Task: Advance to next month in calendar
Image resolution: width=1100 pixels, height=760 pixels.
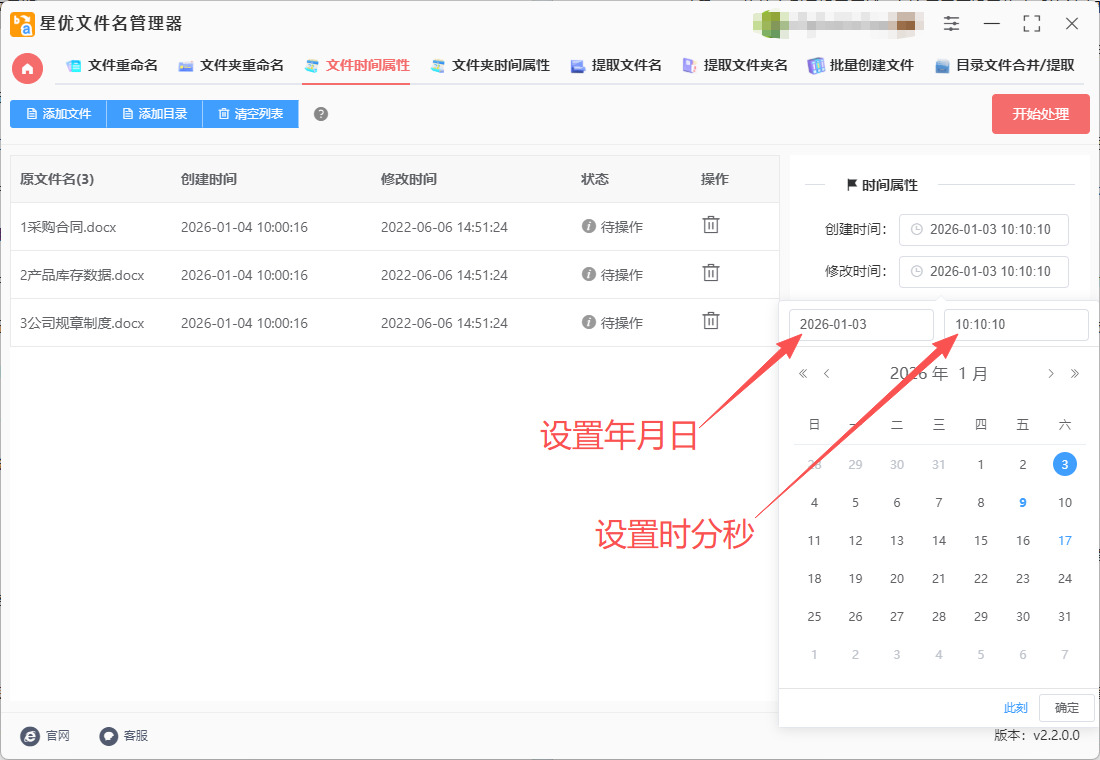Action: (1050, 374)
